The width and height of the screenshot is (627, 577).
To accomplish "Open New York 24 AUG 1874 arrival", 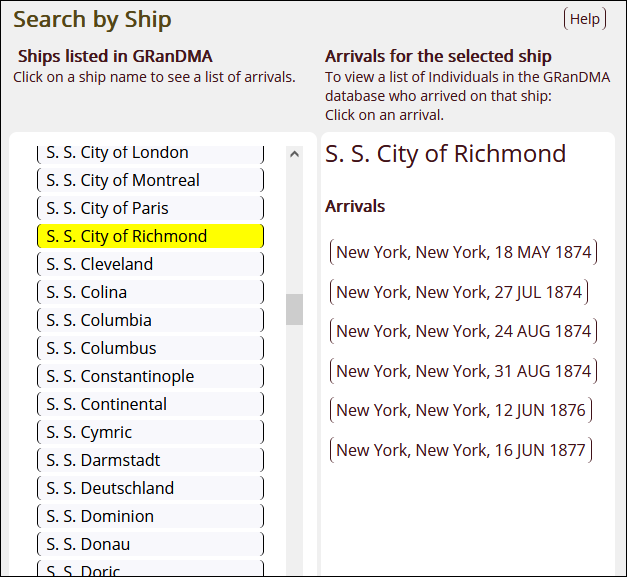I will (463, 331).
